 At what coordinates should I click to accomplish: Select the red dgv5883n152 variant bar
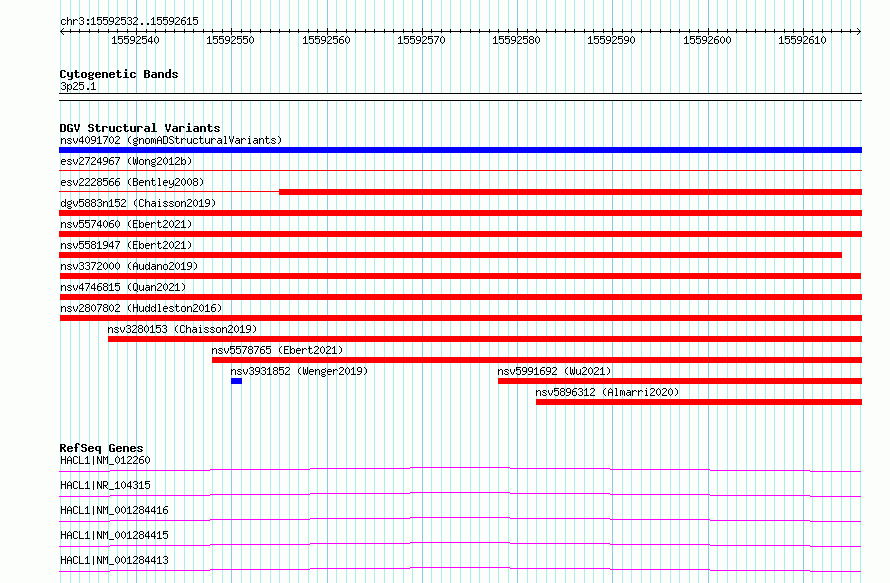(x=460, y=213)
